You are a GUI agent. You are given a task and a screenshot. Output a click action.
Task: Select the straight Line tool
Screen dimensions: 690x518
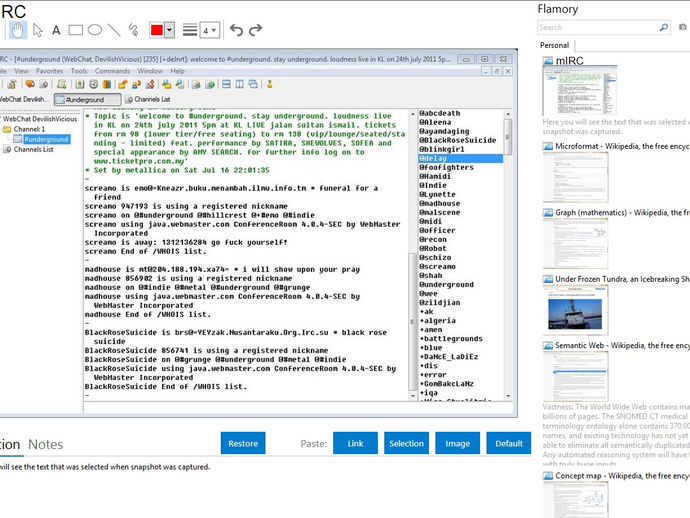tap(114, 30)
